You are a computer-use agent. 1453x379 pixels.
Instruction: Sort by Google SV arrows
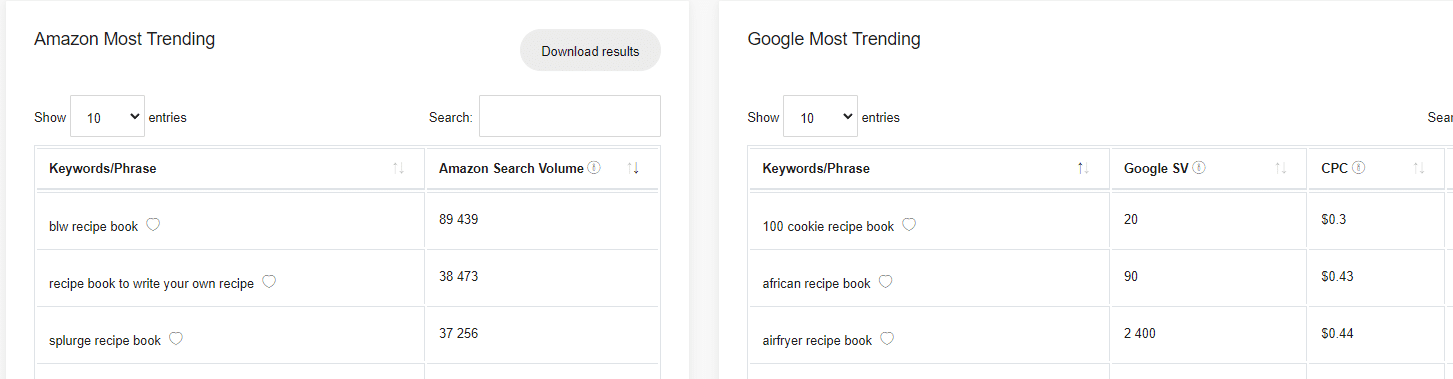1281,169
